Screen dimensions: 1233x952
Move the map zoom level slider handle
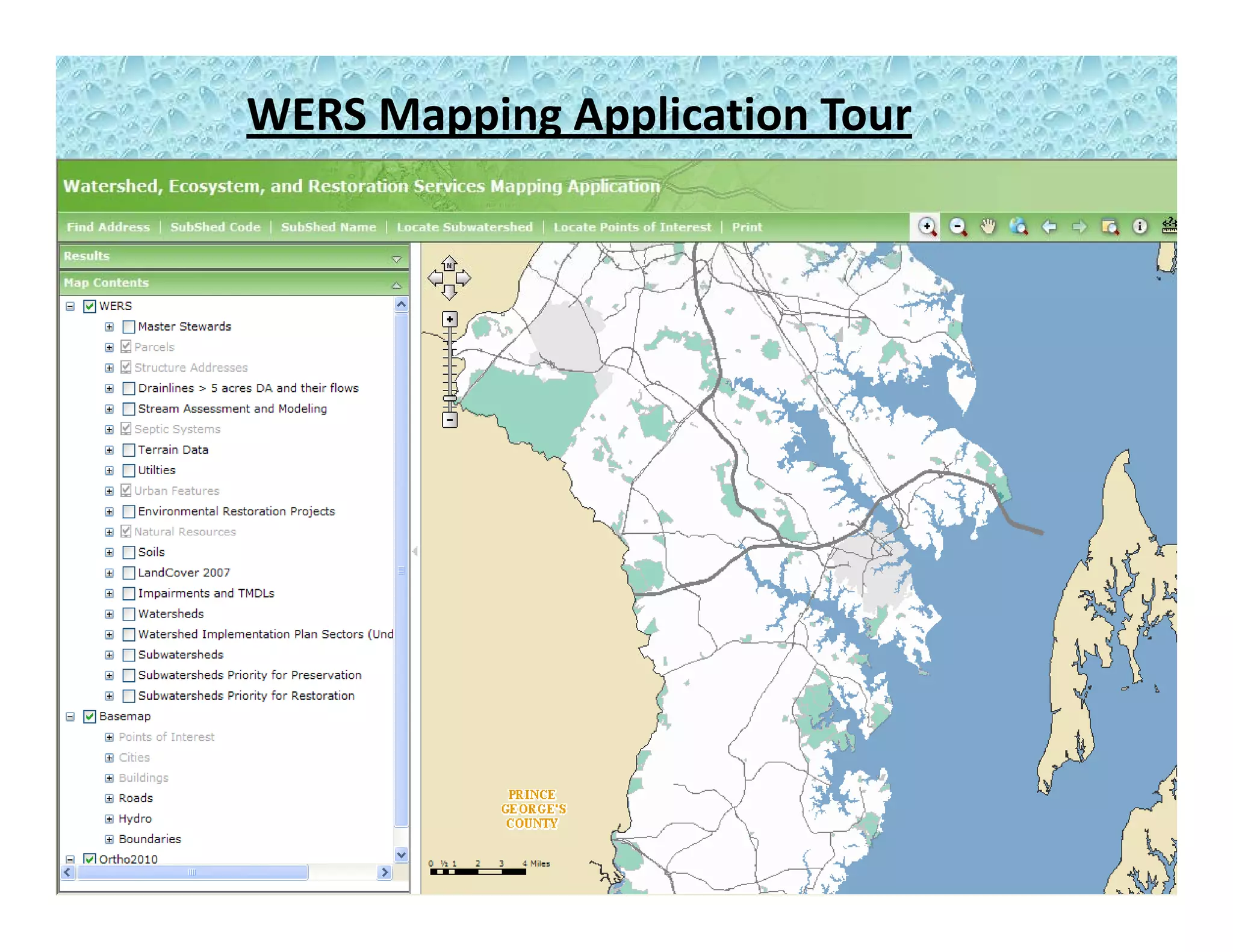pyautogui.click(x=450, y=398)
